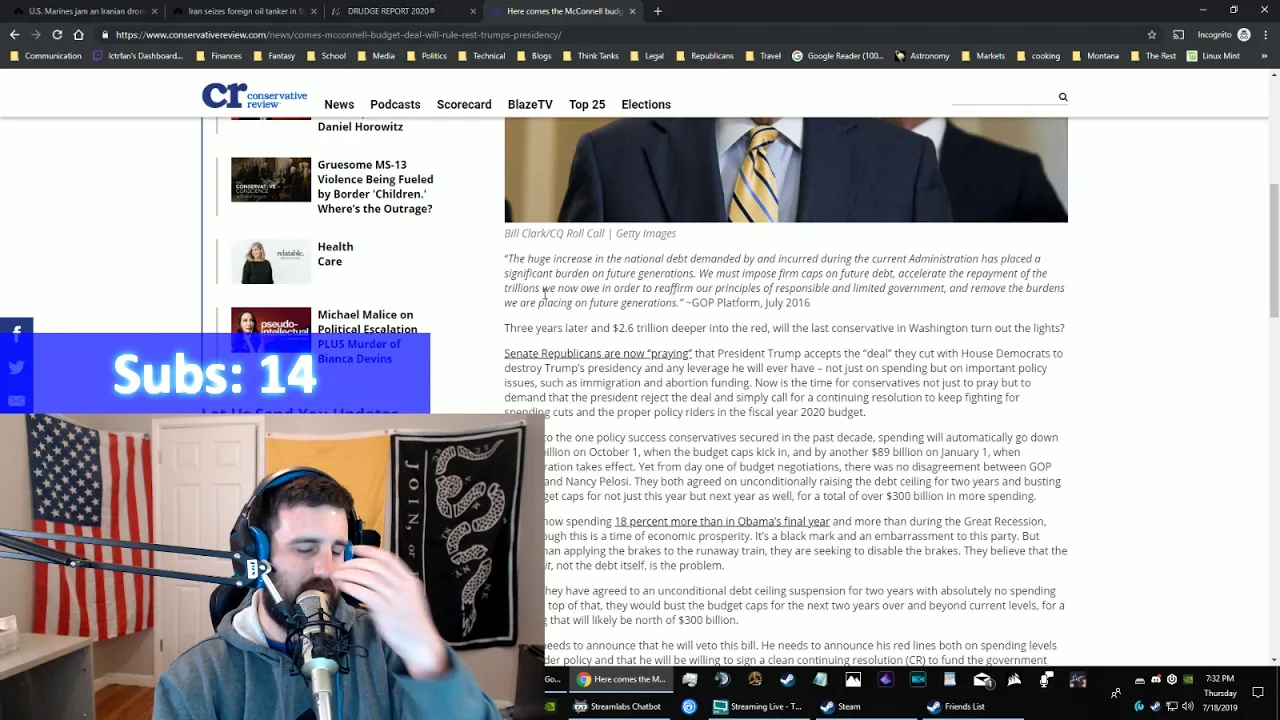Open the News menu item

(339, 104)
